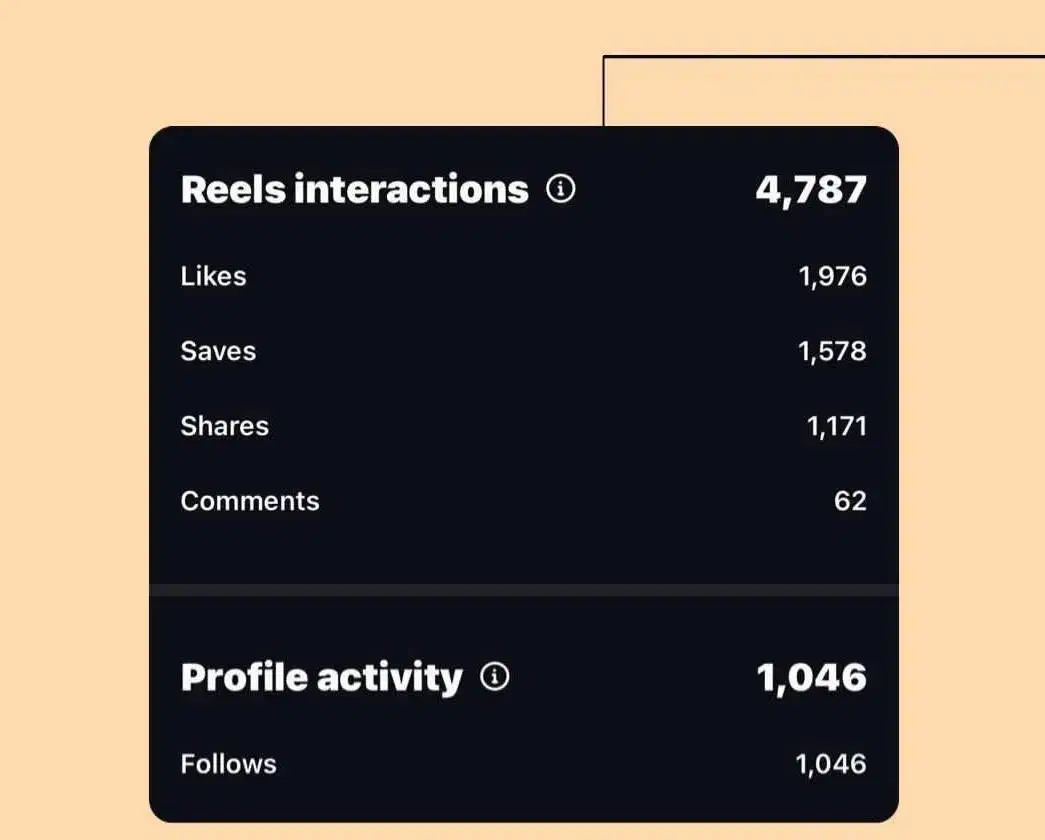Select the Shares label
Image resolution: width=1045 pixels, height=840 pixels.
click(x=224, y=426)
